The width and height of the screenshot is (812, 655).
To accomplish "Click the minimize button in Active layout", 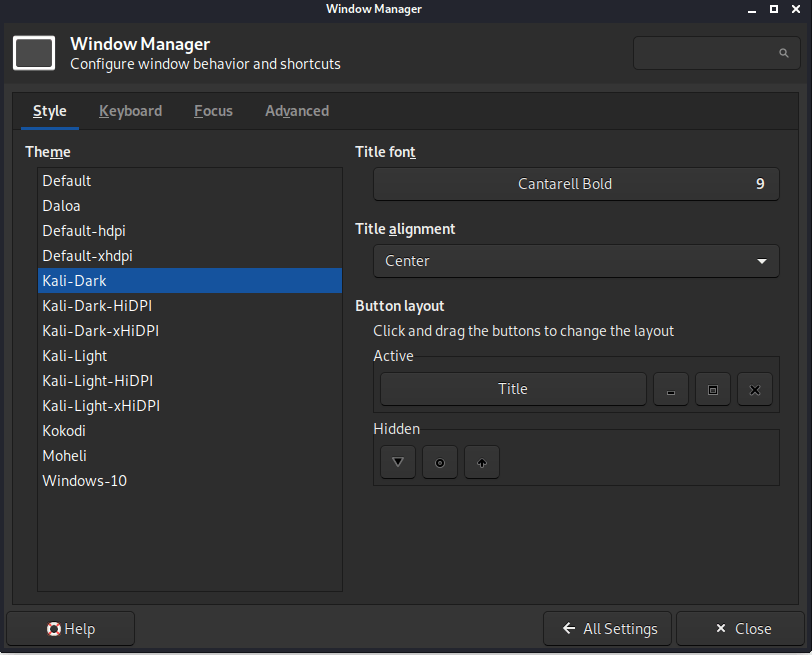I will coord(671,390).
